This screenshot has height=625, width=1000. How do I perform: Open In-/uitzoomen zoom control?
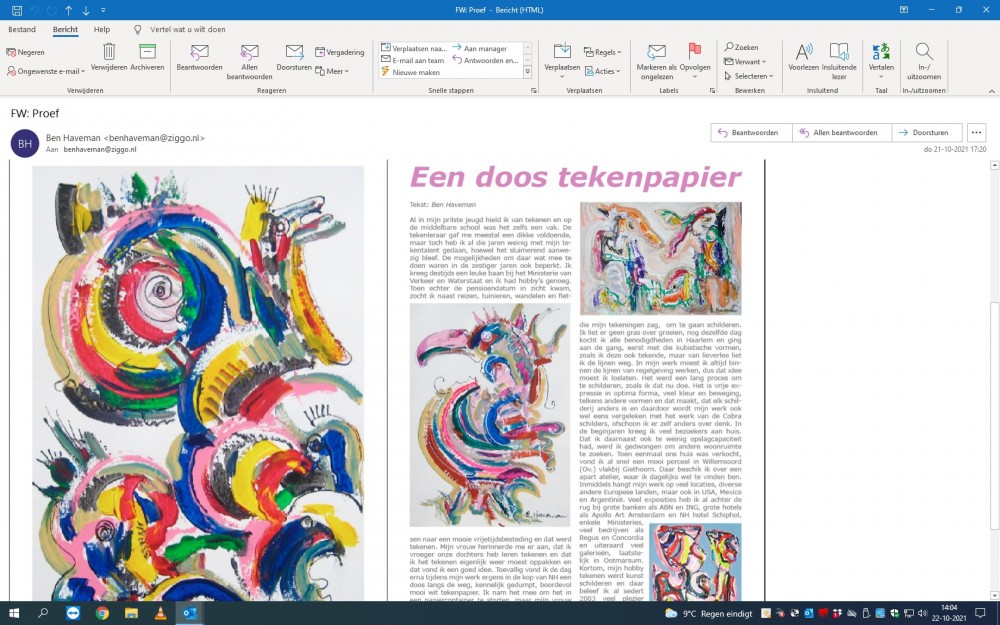[924, 62]
